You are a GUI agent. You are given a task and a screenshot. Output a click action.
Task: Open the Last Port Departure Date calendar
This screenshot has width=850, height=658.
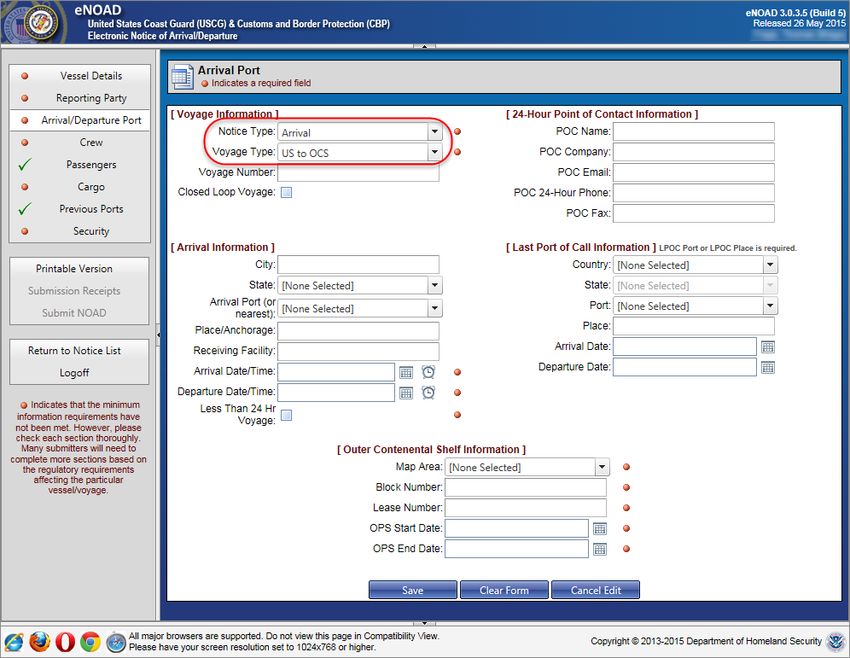pos(768,367)
